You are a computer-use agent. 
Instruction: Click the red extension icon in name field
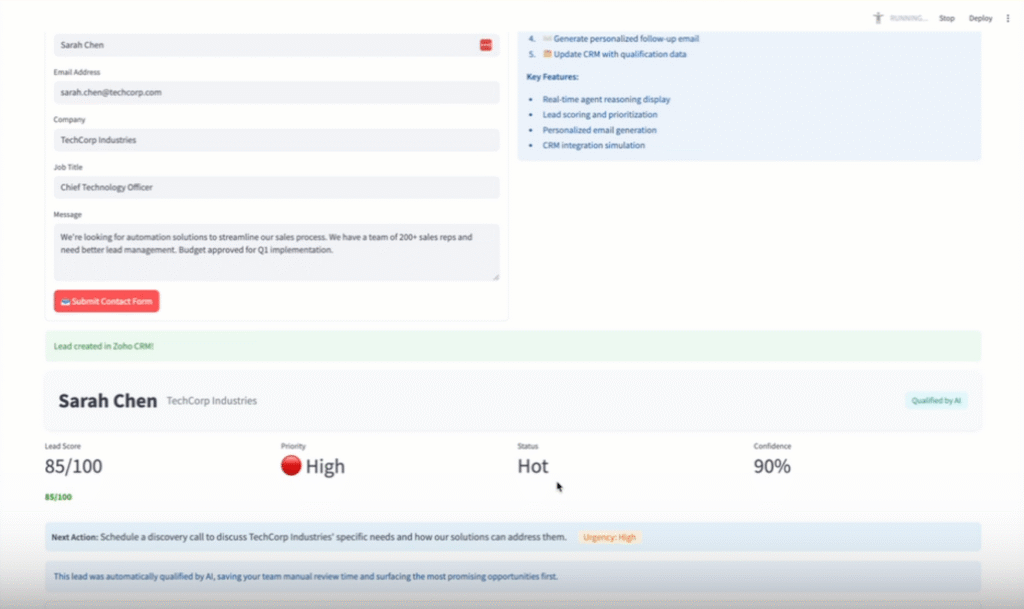tap(486, 45)
